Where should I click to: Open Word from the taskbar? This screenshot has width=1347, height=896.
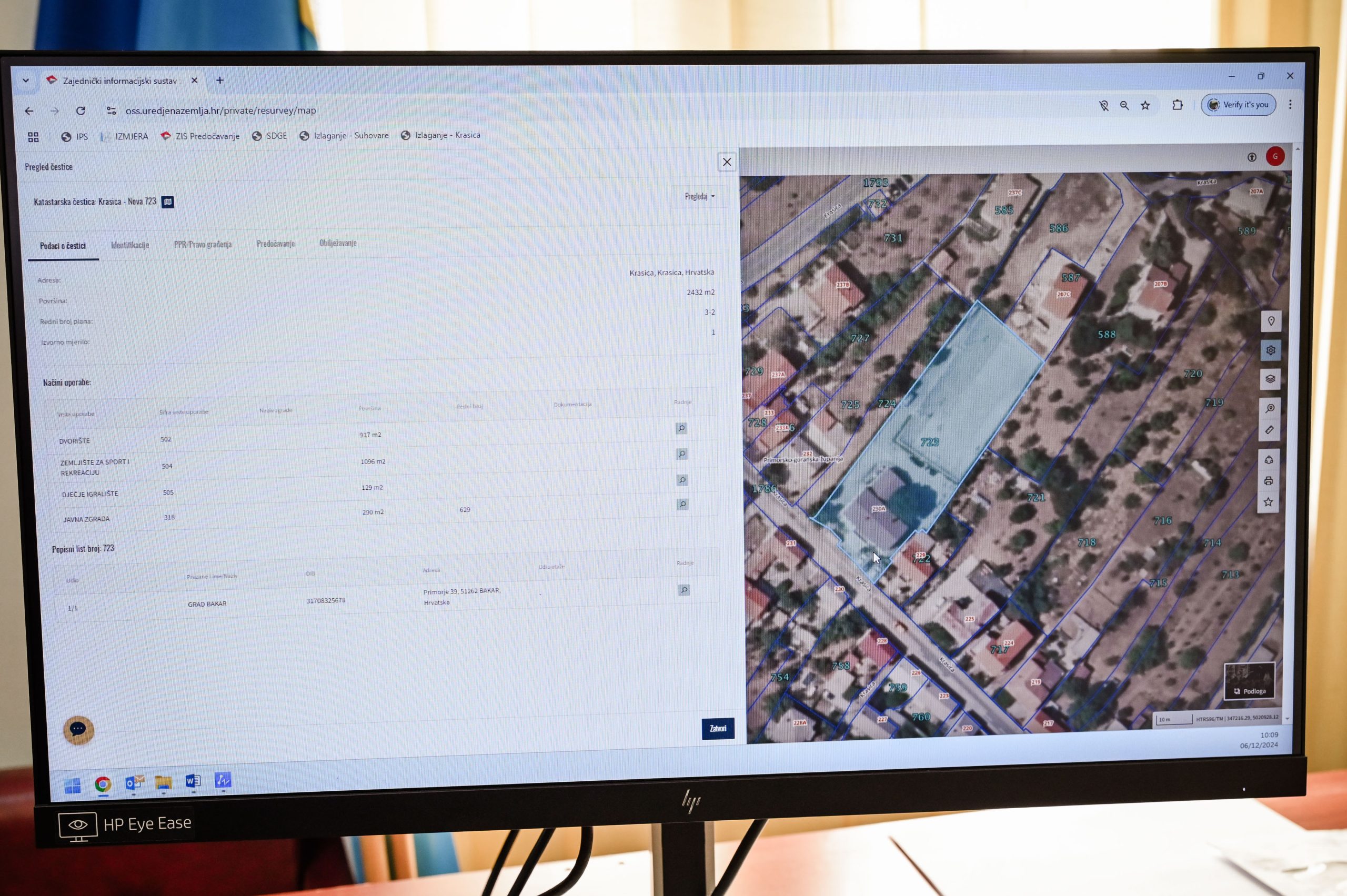[193, 781]
